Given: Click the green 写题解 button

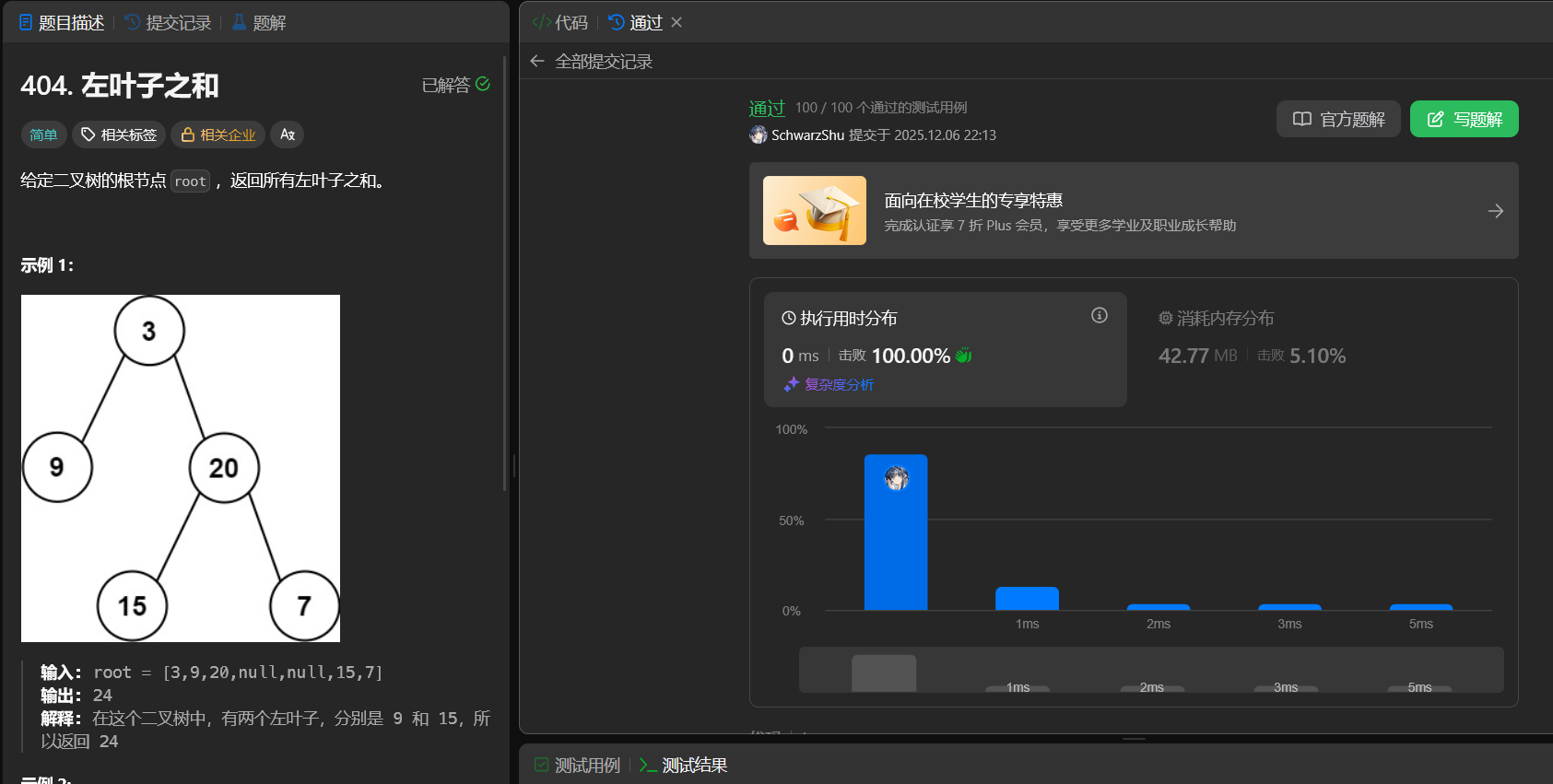Looking at the screenshot, I should click(1464, 119).
